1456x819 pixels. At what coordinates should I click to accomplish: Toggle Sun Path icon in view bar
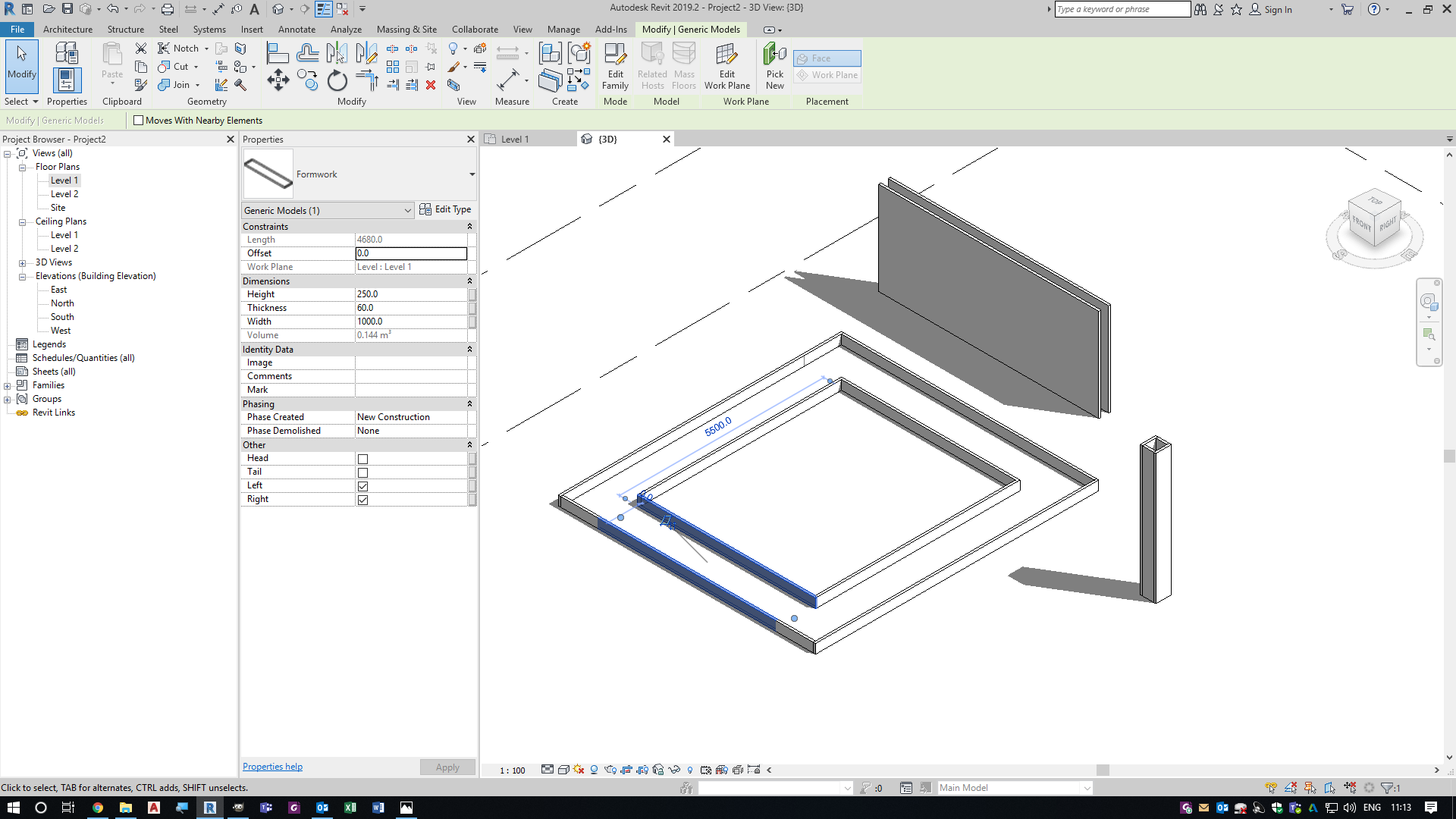(x=579, y=770)
